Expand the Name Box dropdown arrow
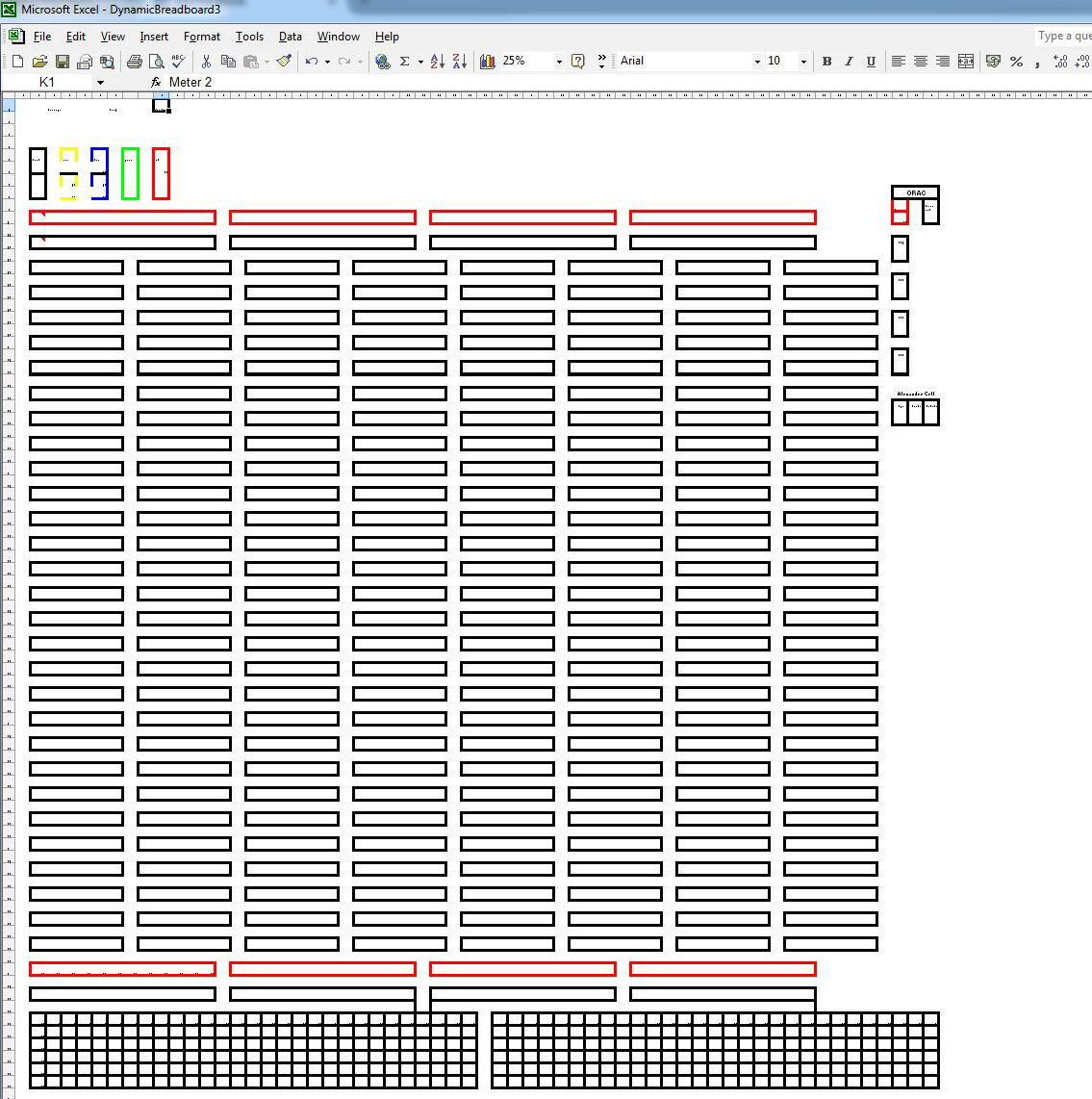This screenshot has width=1092, height=1099. click(100, 83)
